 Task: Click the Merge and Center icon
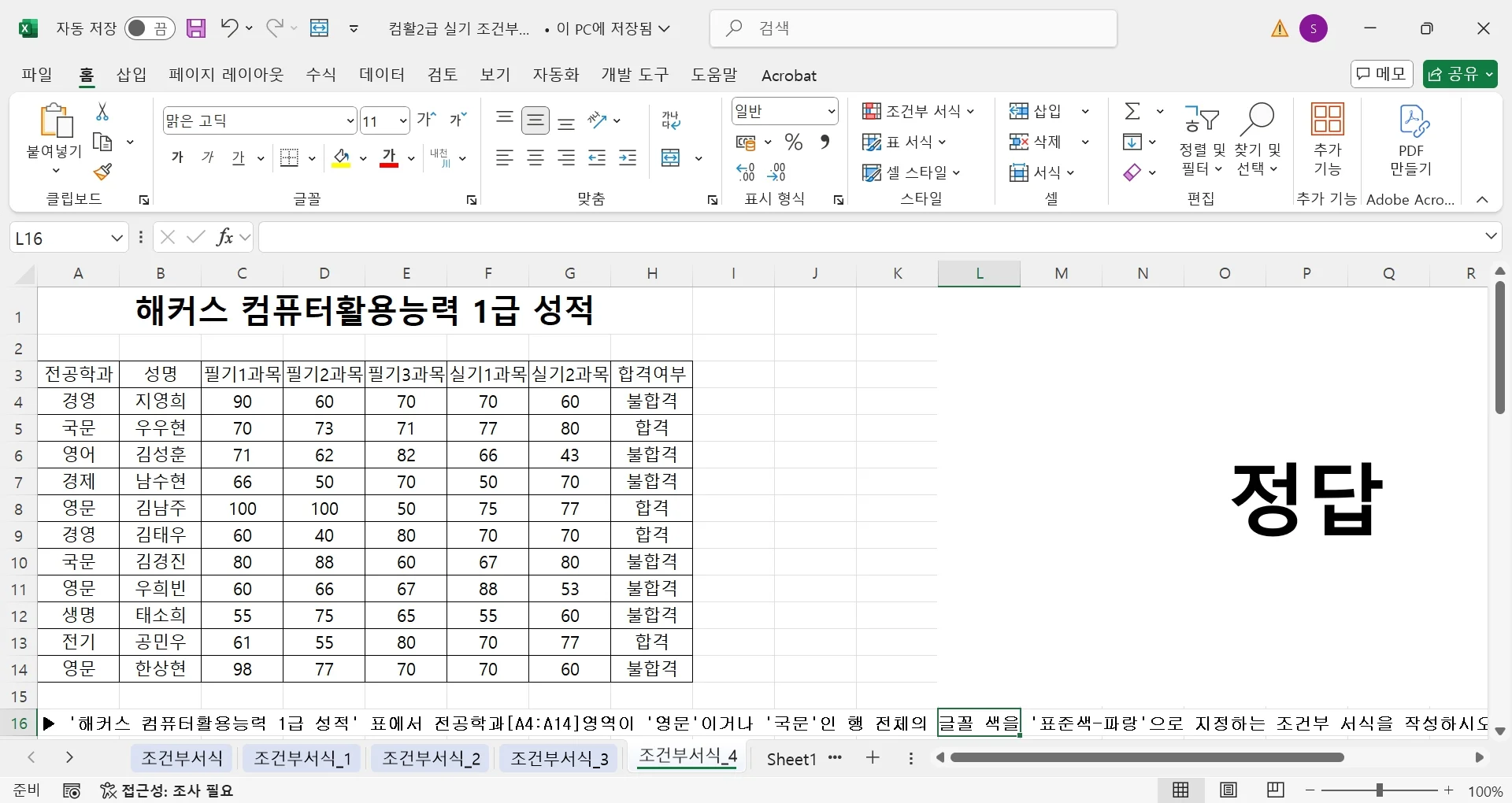(671, 158)
